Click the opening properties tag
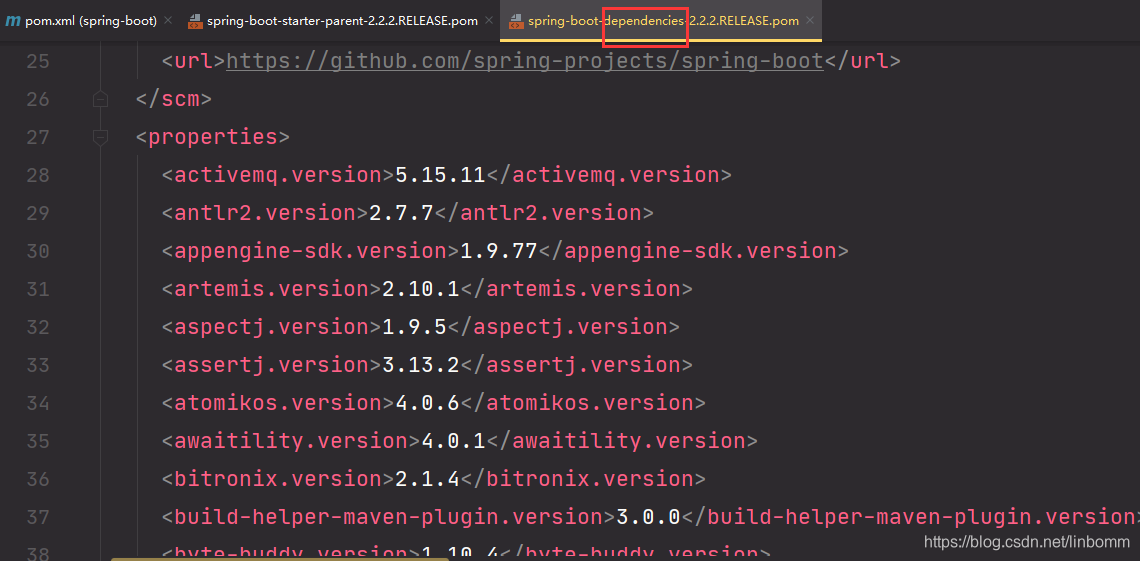The height and width of the screenshot is (561, 1140). (x=213, y=137)
